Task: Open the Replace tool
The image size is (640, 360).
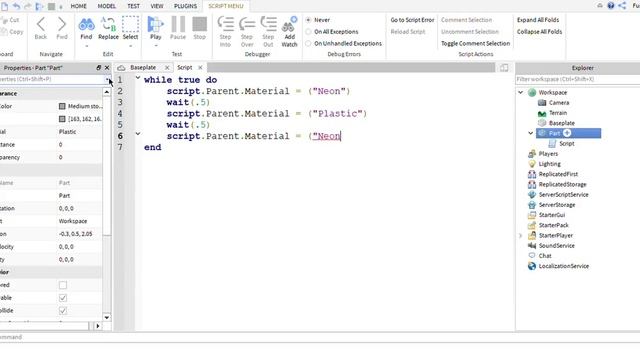Action: point(108,24)
